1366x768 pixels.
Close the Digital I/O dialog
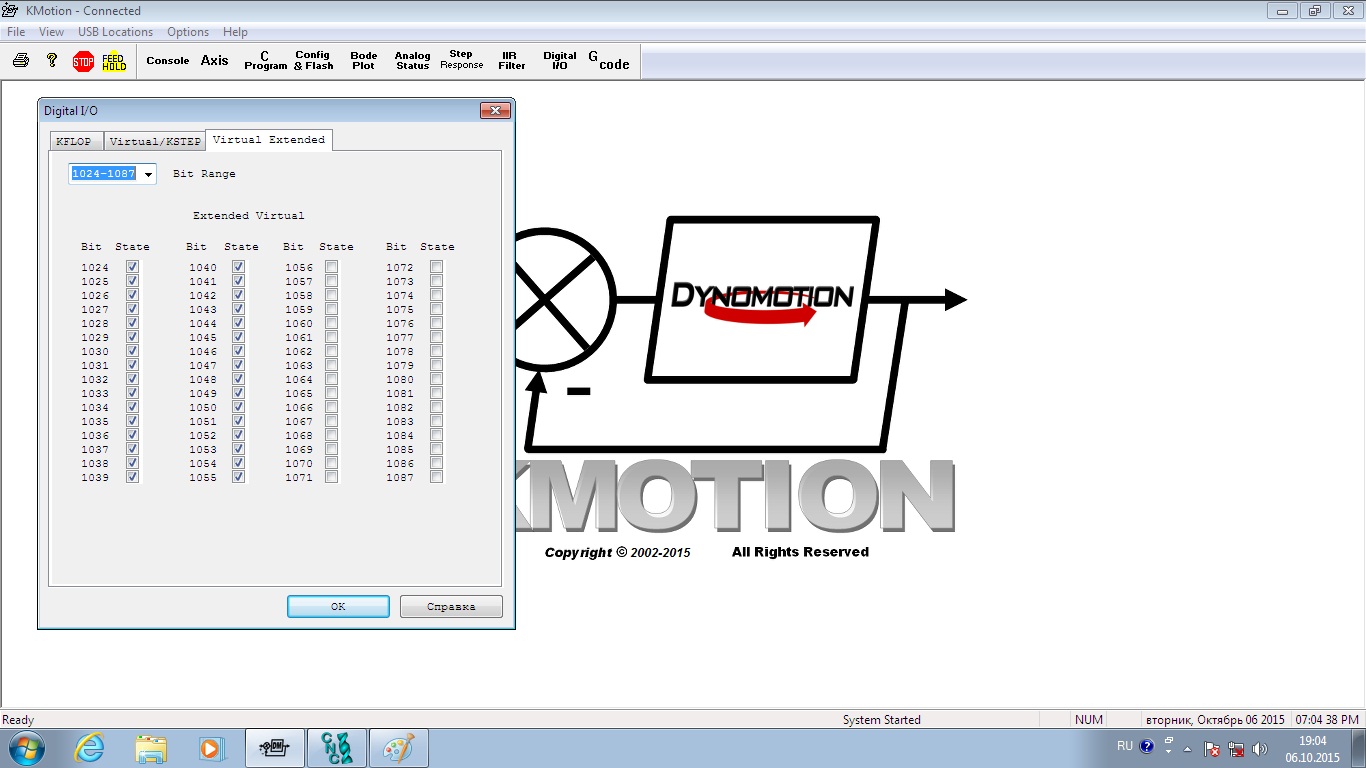495,110
